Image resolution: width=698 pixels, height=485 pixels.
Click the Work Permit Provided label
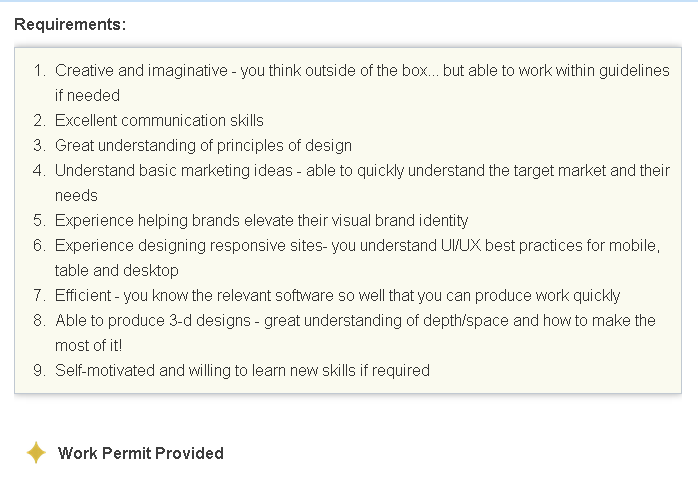click(x=141, y=453)
